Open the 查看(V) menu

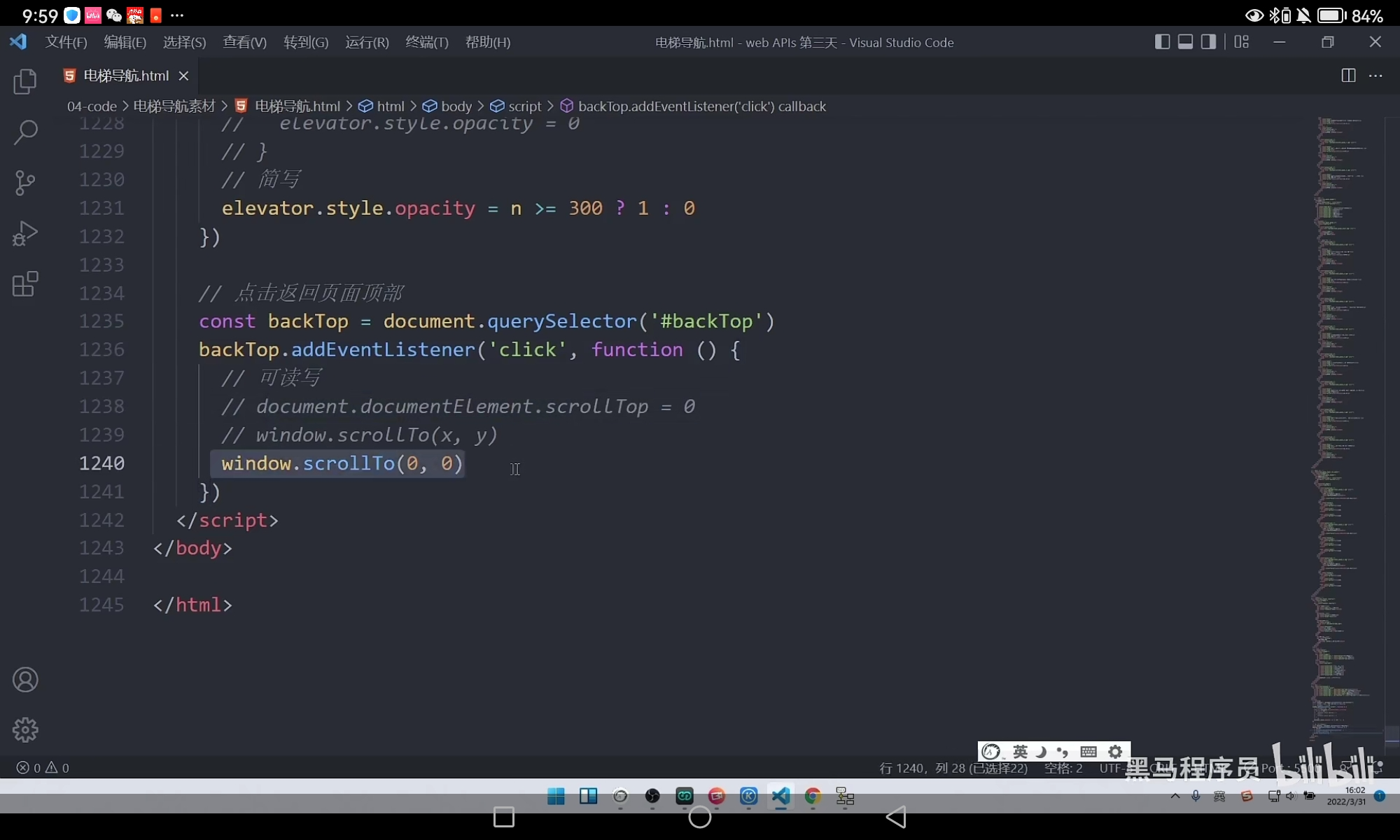[x=244, y=42]
